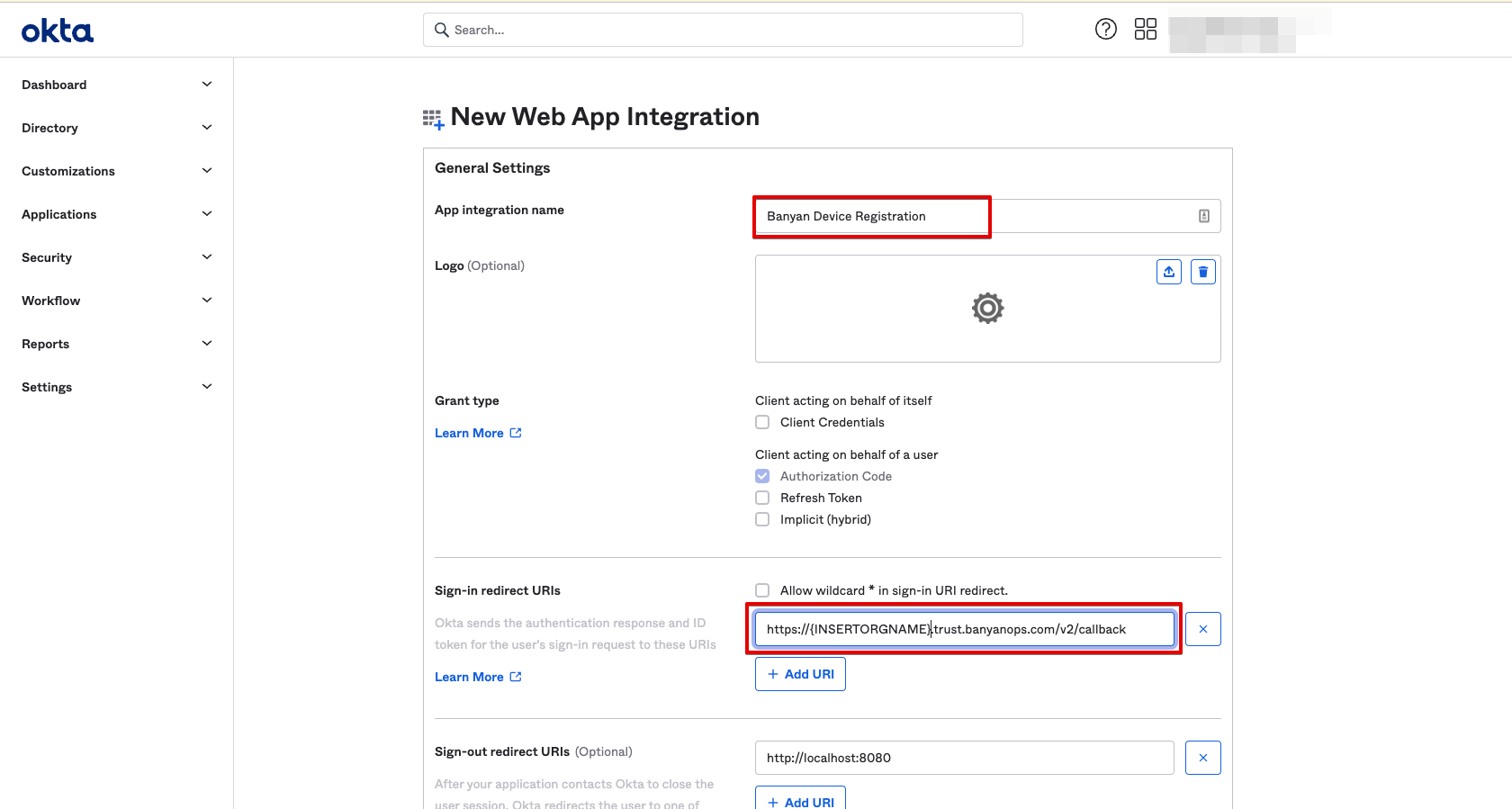Viewport: 1512px width, 809px height.
Task: Check Allow wildcard in sign-in URI redirect
Action: pyautogui.click(x=762, y=590)
